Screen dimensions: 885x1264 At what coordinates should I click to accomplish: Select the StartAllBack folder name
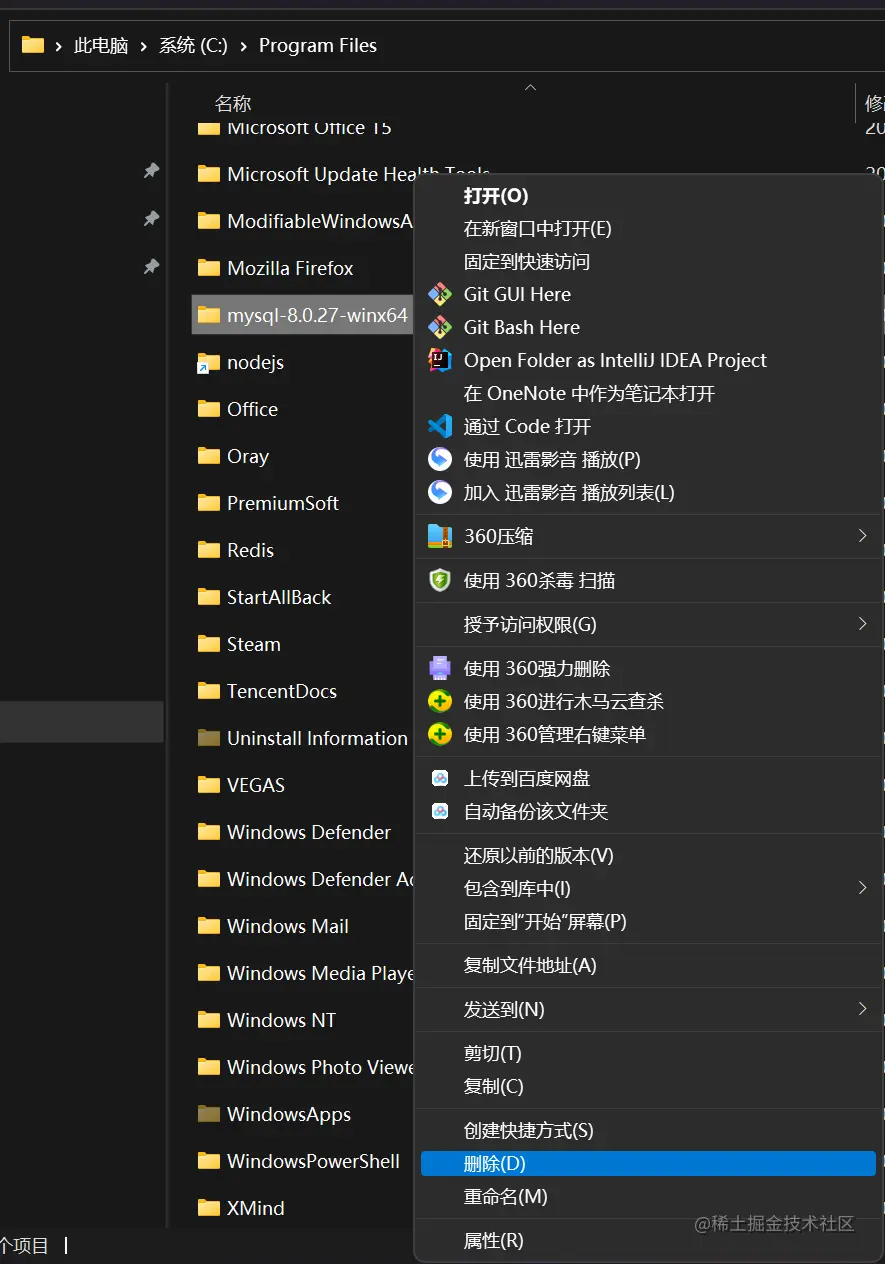click(x=279, y=597)
